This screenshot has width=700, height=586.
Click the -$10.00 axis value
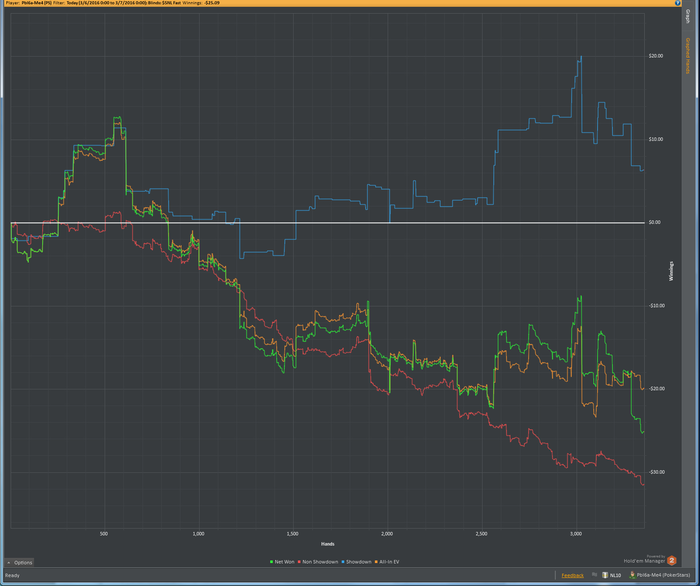pyautogui.click(x=656, y=306)
